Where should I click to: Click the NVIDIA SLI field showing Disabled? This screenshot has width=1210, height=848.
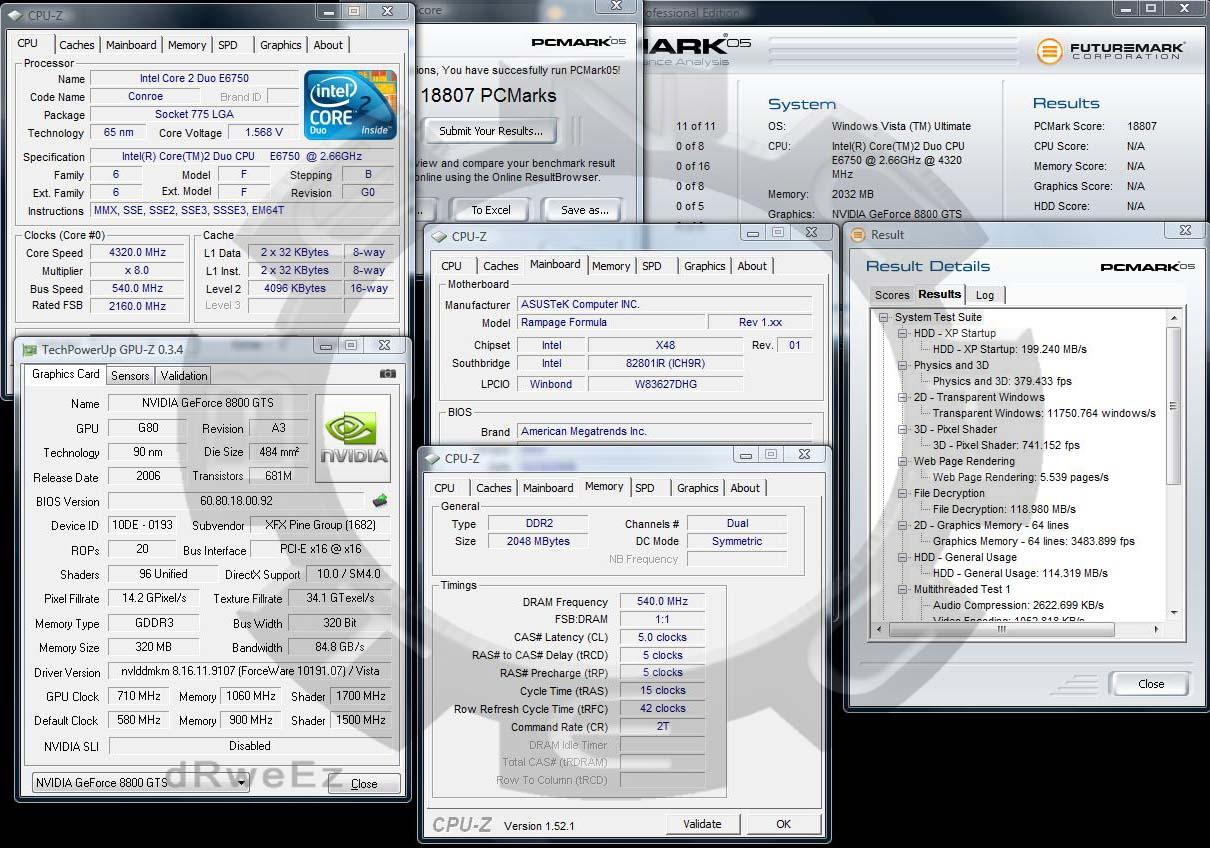pyautogui.click(x=249, y=746)
